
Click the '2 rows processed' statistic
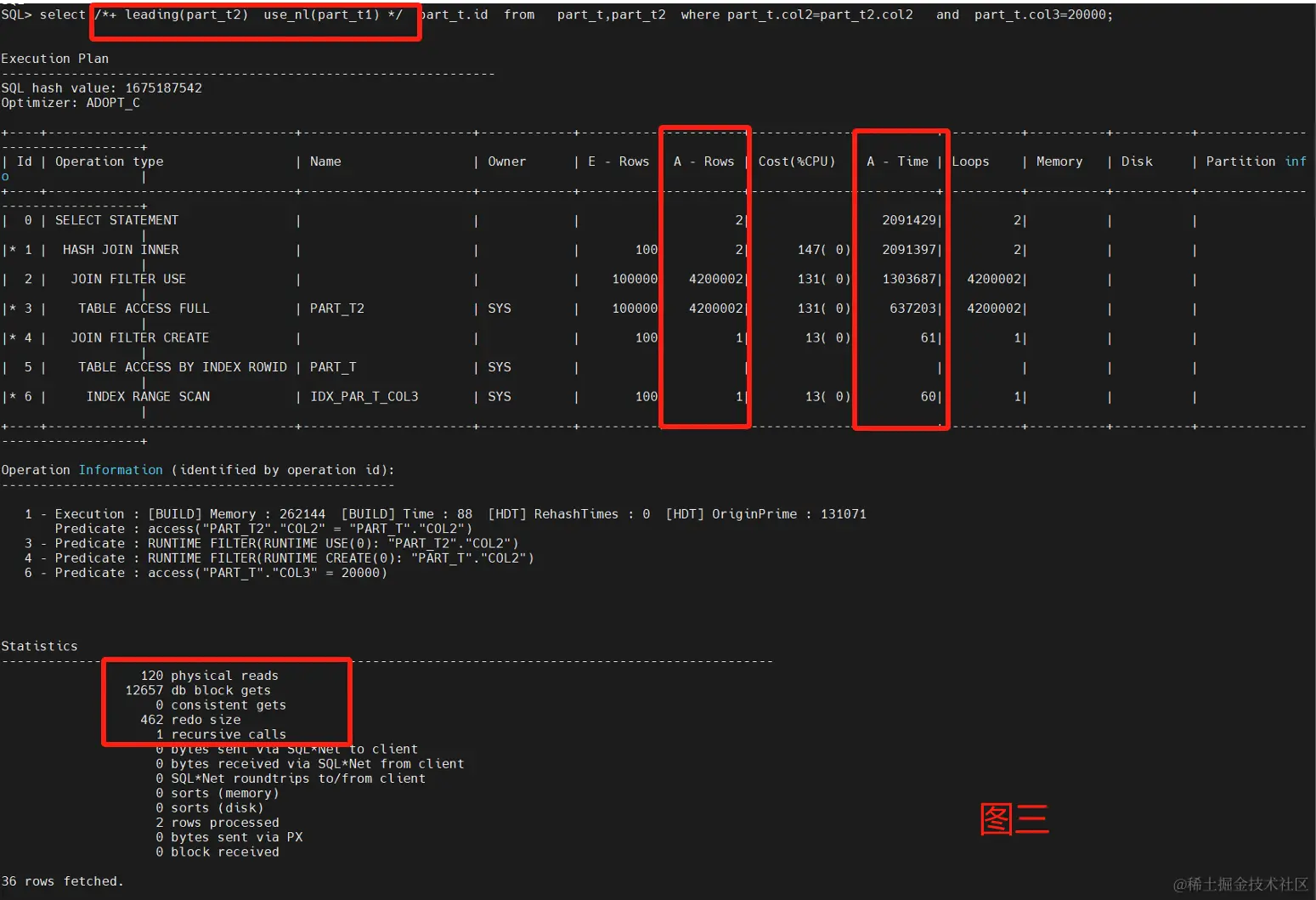pos(217,823)
